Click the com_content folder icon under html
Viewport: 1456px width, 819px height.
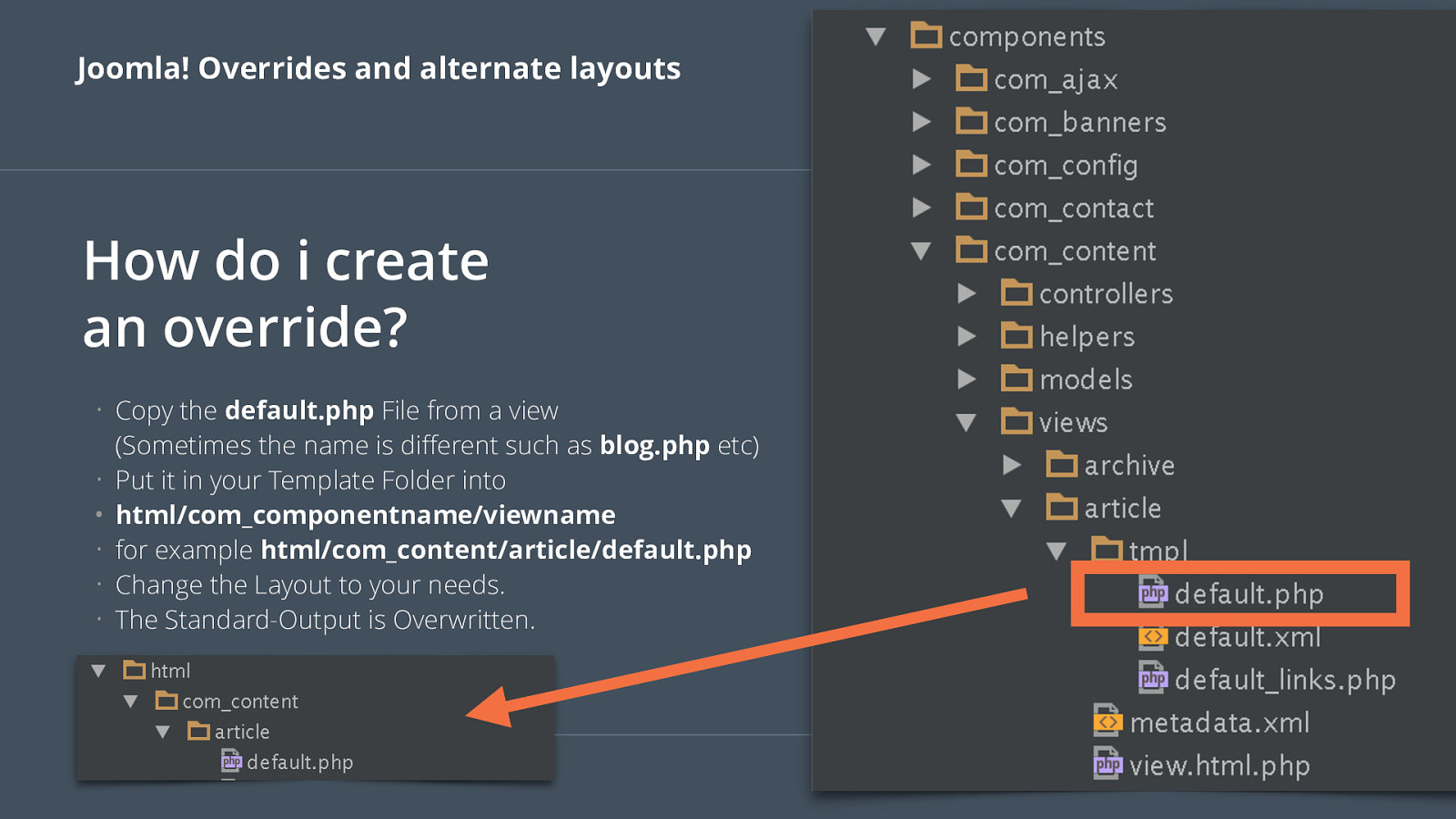[x=167, y=700]
